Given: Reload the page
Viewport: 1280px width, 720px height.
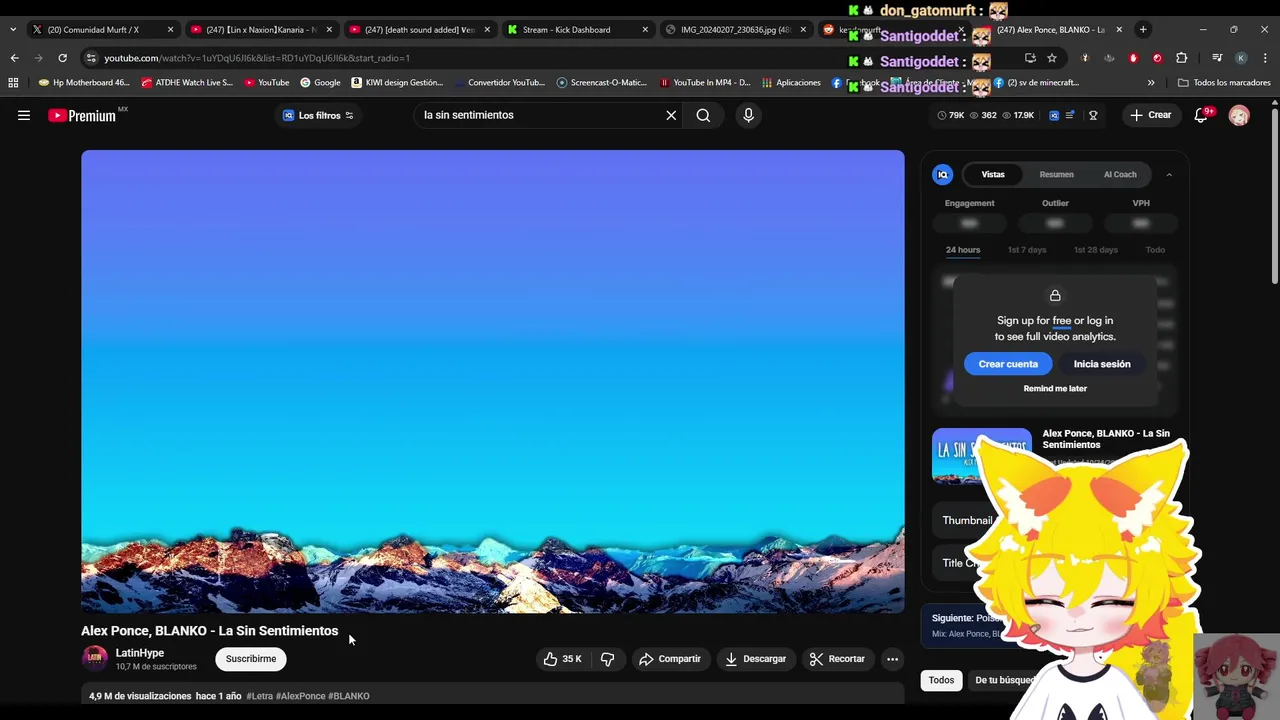Looking at the screenshot, I should click(62, 58).
